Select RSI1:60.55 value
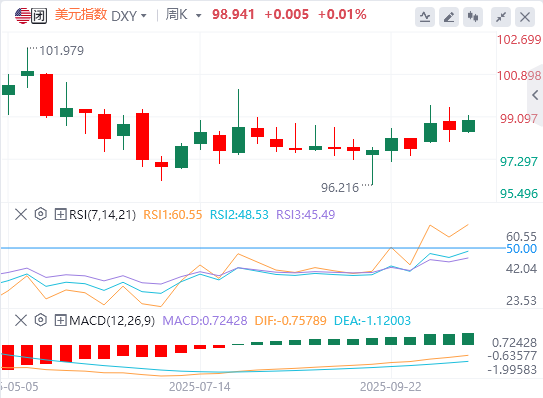The image size is (543, 398). (173, 215)
